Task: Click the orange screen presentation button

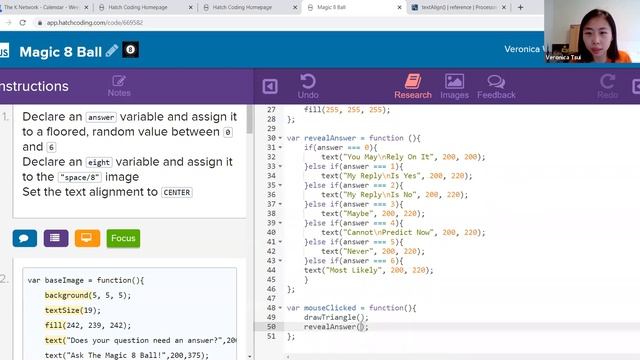Action: pos(87,238)
